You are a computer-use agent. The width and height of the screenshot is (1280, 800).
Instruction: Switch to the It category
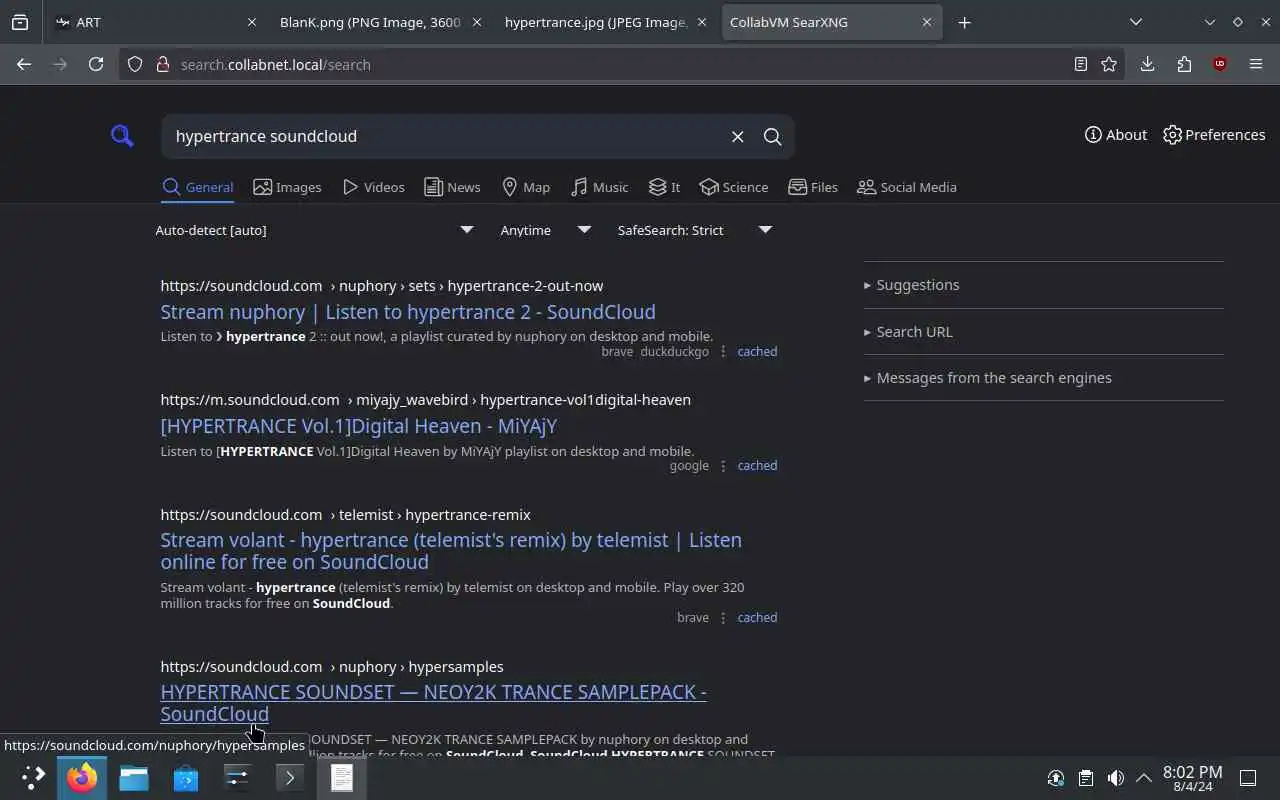click(664, 187)
